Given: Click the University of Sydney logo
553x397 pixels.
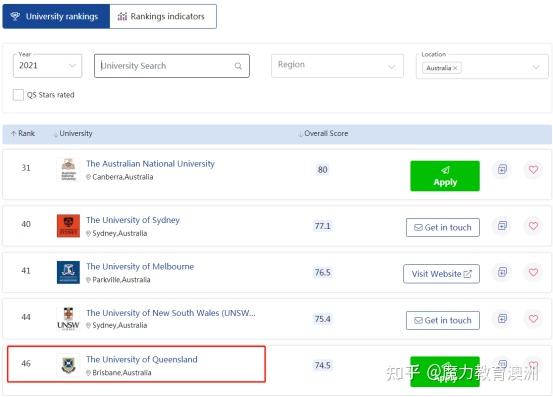Looking at the screenshot, I should coord(68,226).
